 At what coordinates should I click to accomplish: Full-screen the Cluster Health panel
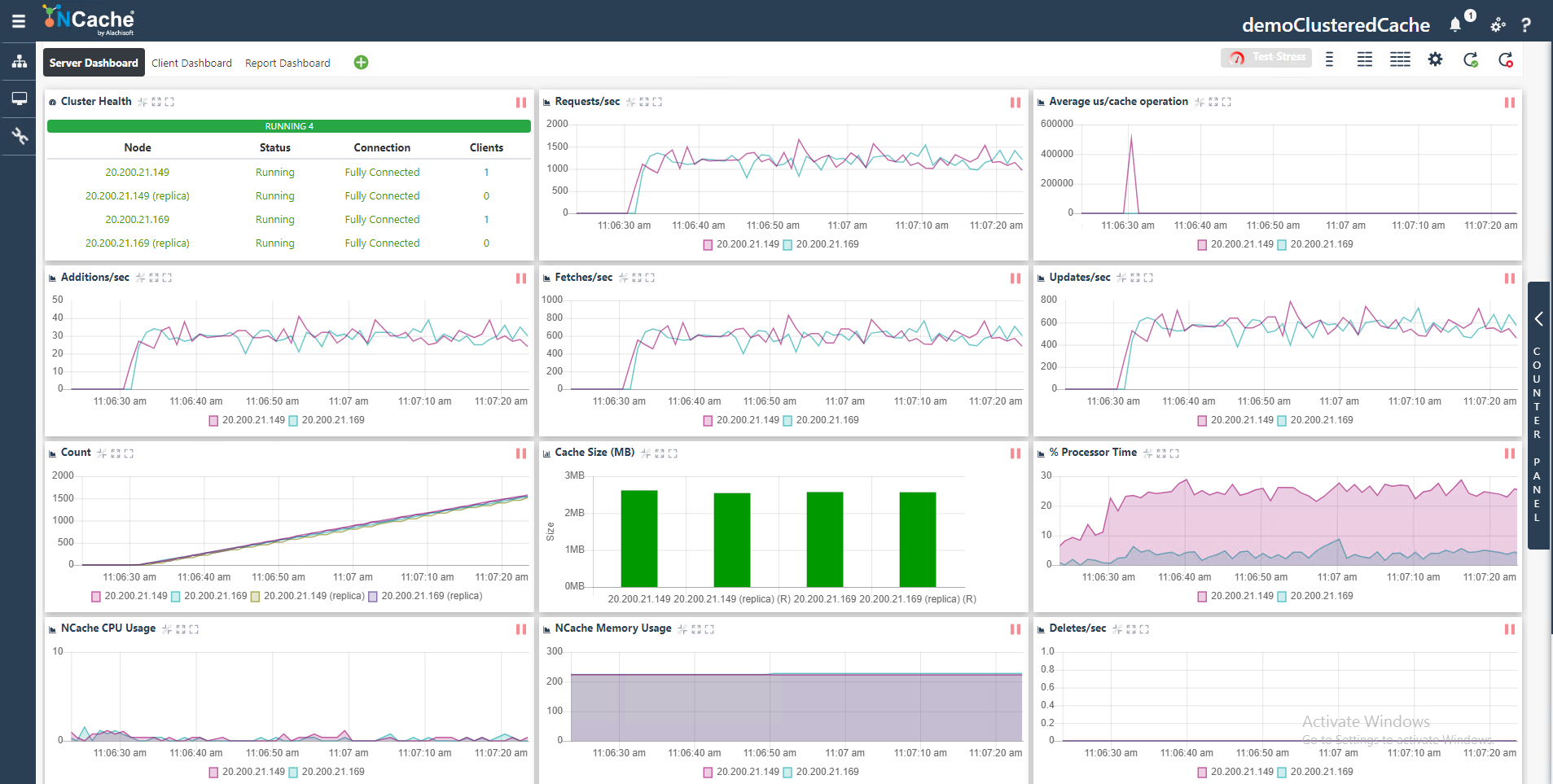[169, 102]
